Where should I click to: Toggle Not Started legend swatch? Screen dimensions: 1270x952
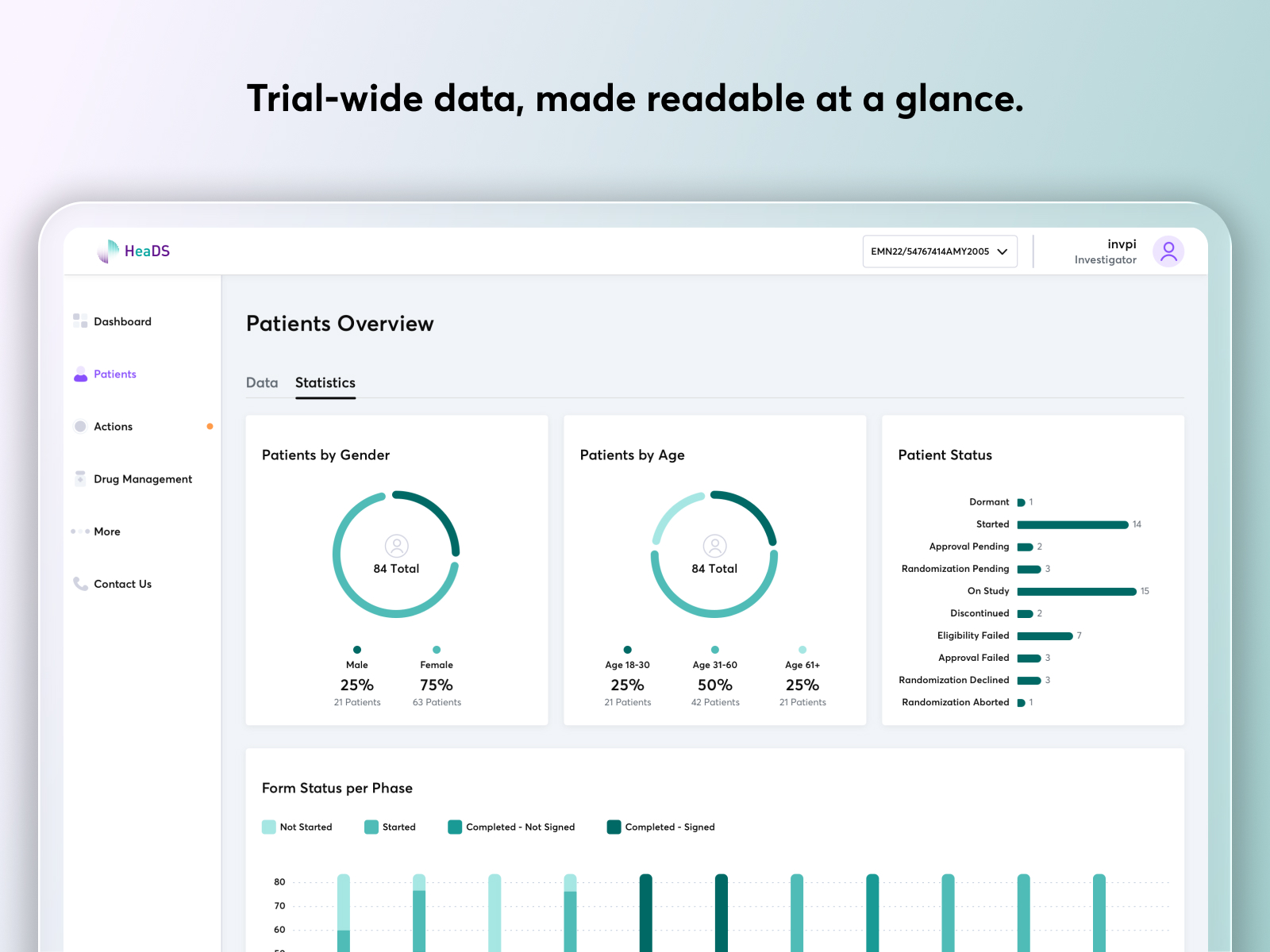click(269, 827)
